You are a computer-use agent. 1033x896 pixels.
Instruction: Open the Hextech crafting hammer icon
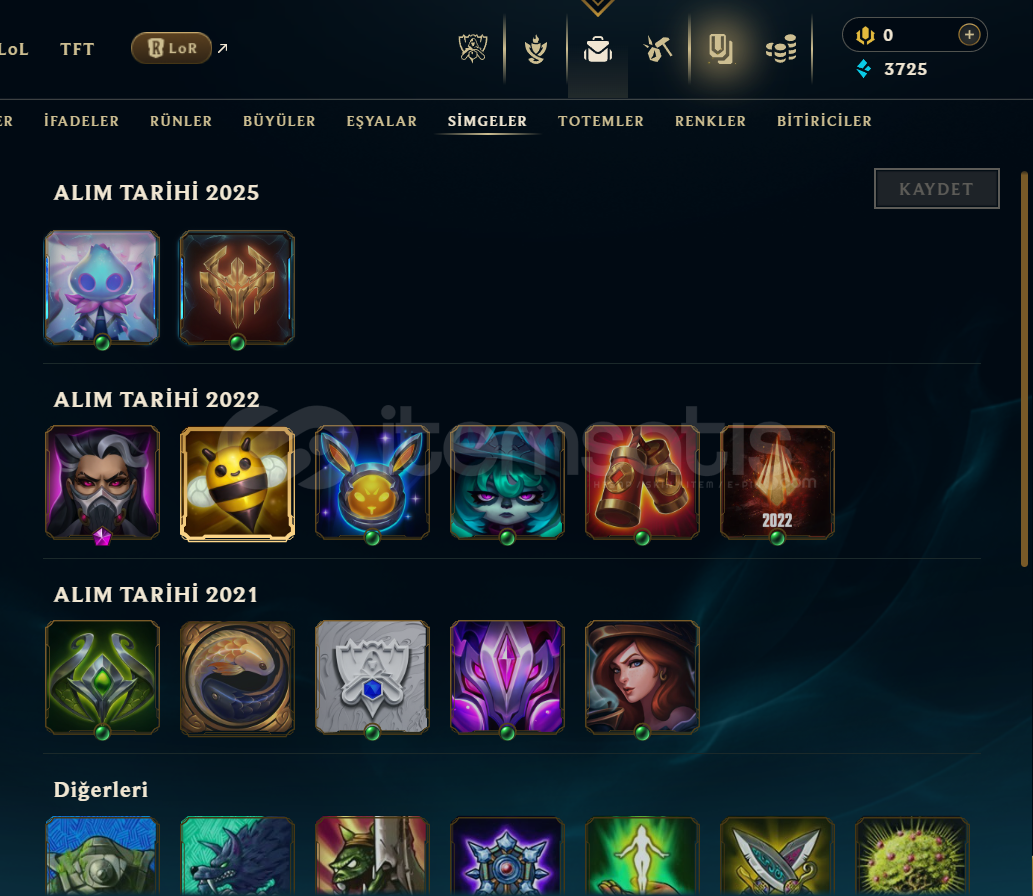(x=657, y=49)
